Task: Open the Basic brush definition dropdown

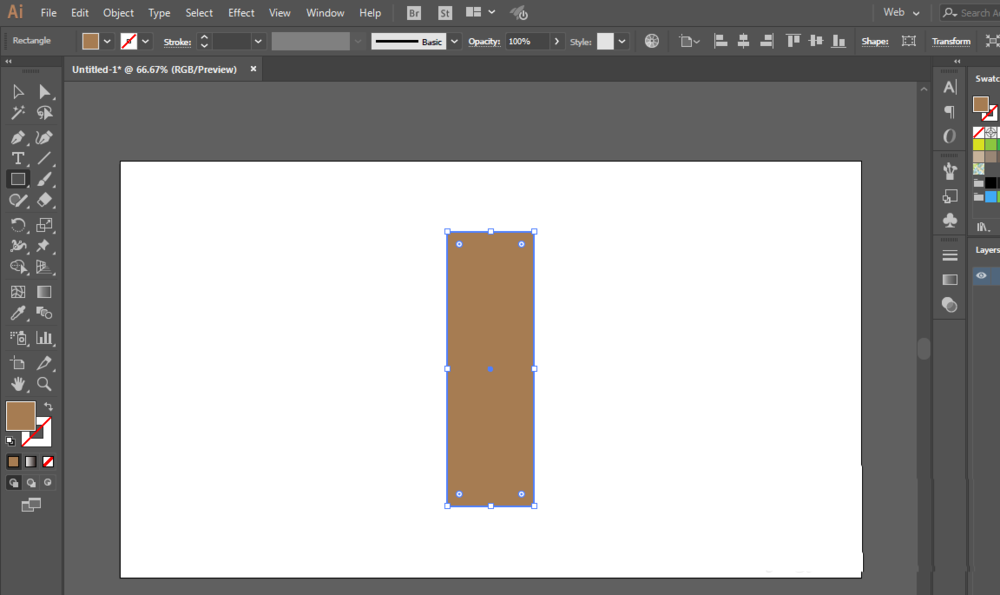Action: [x=454, y=41]
